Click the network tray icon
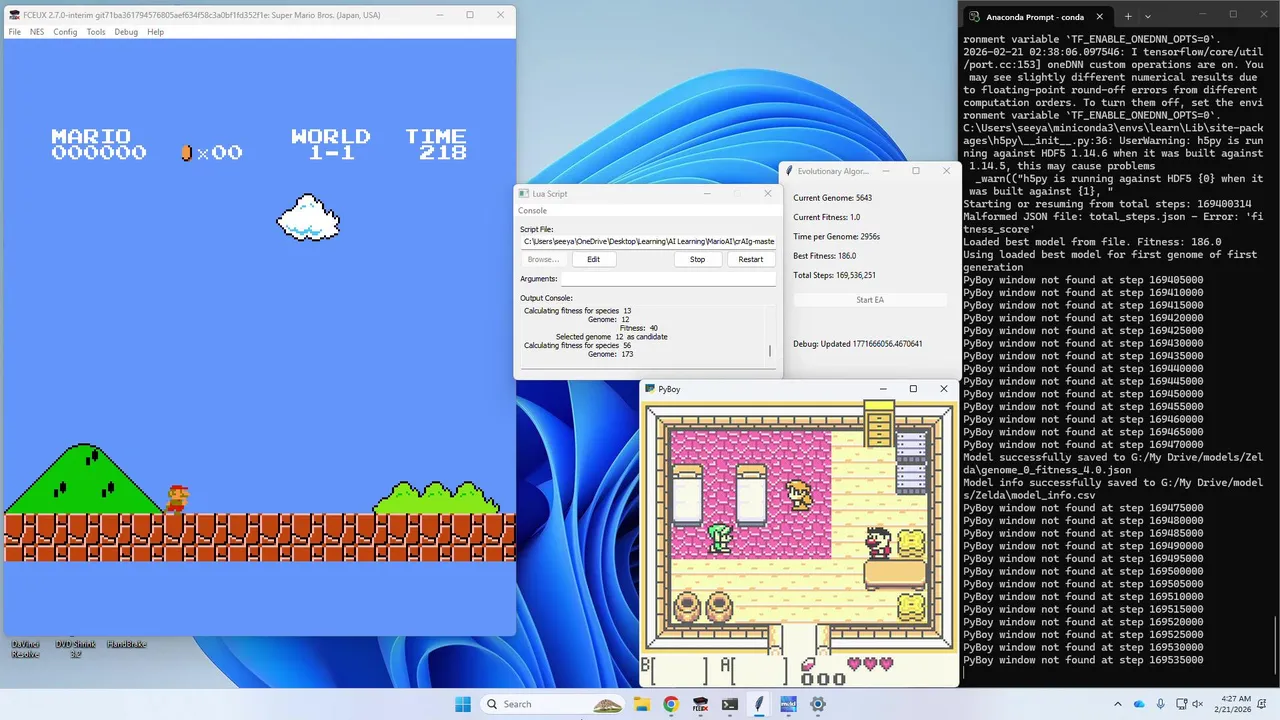Viewport: 1280px width, 720px height. tap(1181, 704)
